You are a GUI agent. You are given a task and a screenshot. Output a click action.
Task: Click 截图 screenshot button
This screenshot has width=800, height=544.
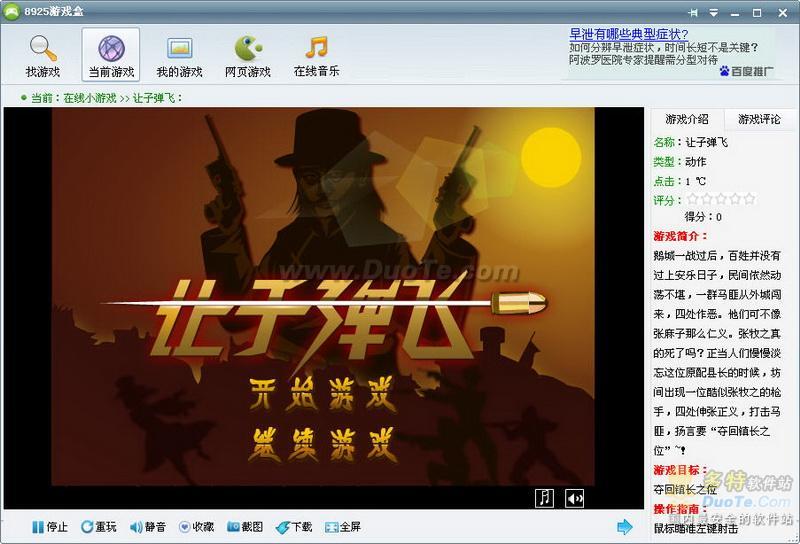click(x=245, y=527)
